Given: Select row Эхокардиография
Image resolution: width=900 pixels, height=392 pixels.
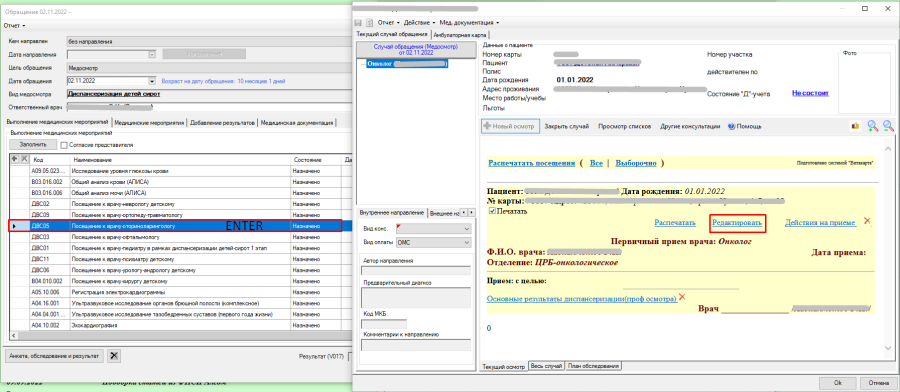Looking at the screenshot, I should pos(181,325).
